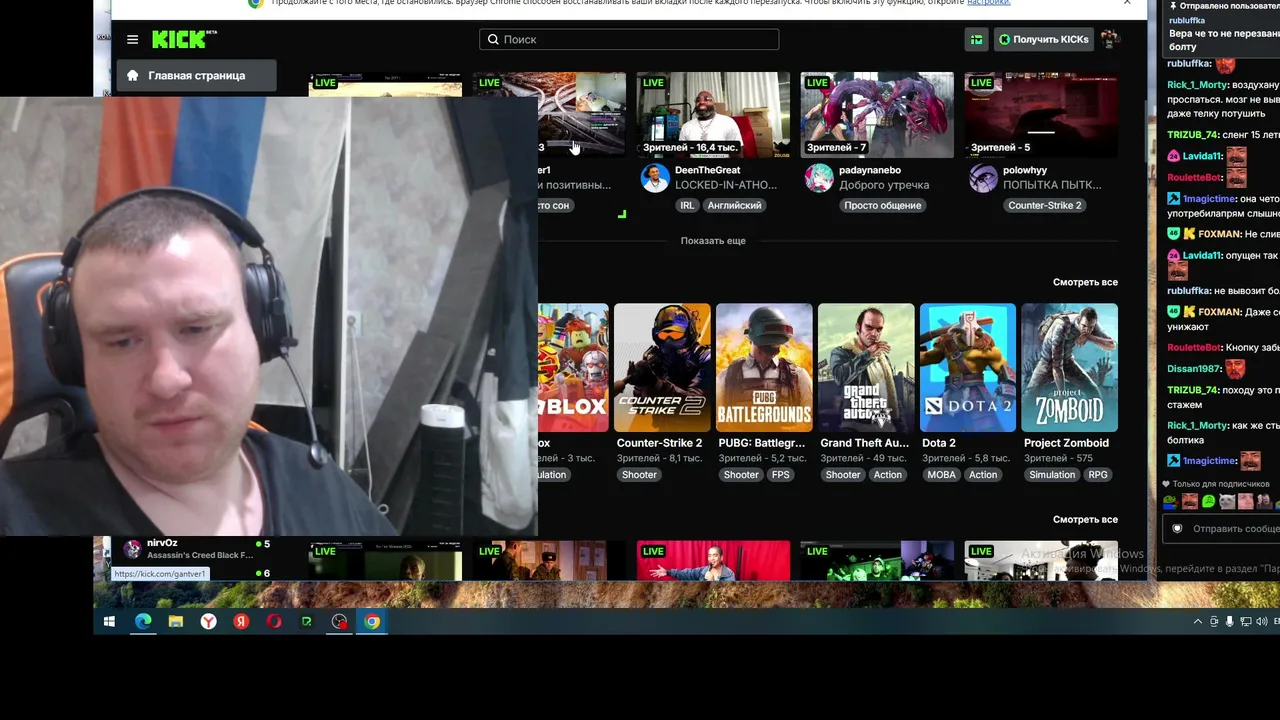This screenshot has width=1280, height=720.
Task: Launch Opera from taskbar
Action: pos(274,622)
